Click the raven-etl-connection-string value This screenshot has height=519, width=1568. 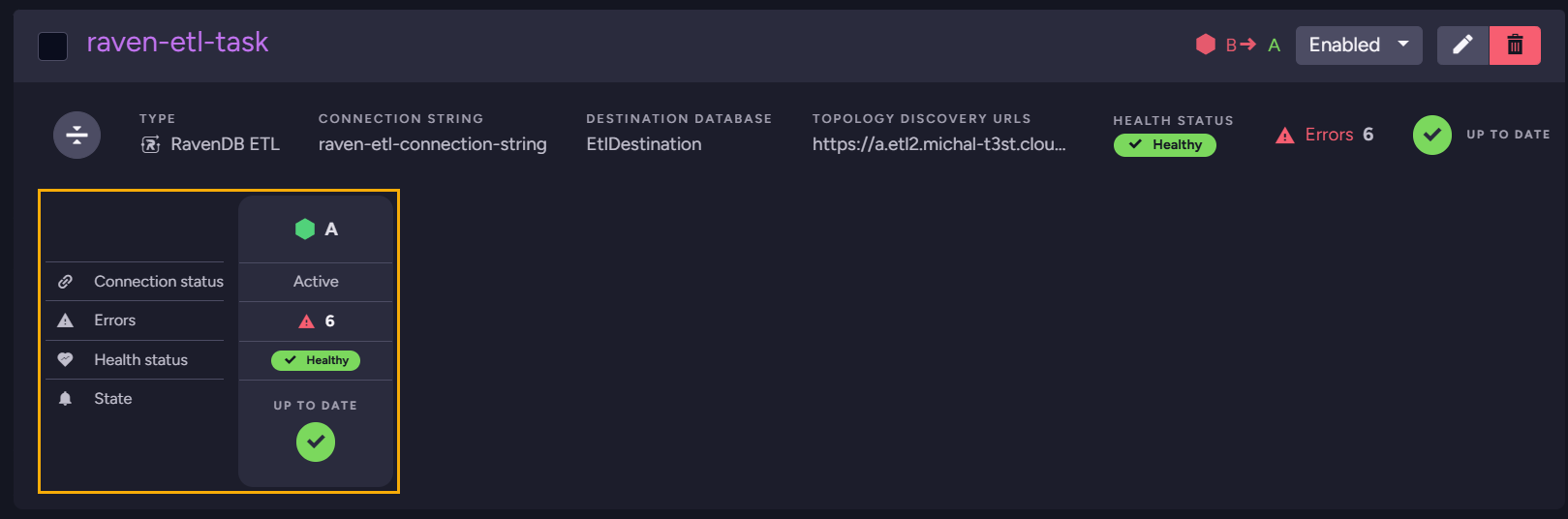click(432, 144)
